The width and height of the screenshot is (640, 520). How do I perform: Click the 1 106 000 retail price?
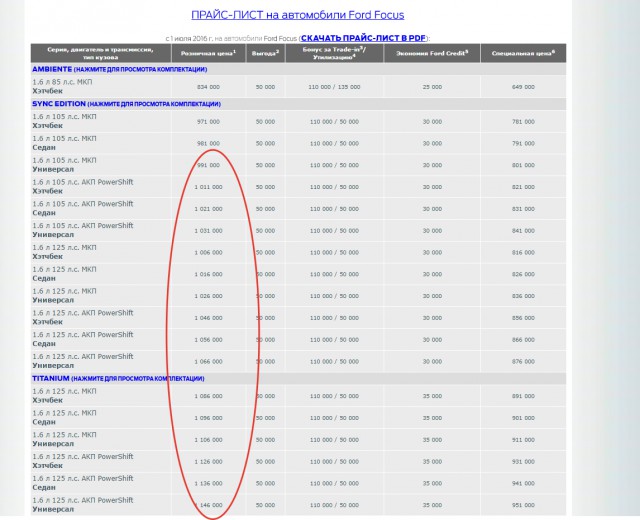click(208, 440)
